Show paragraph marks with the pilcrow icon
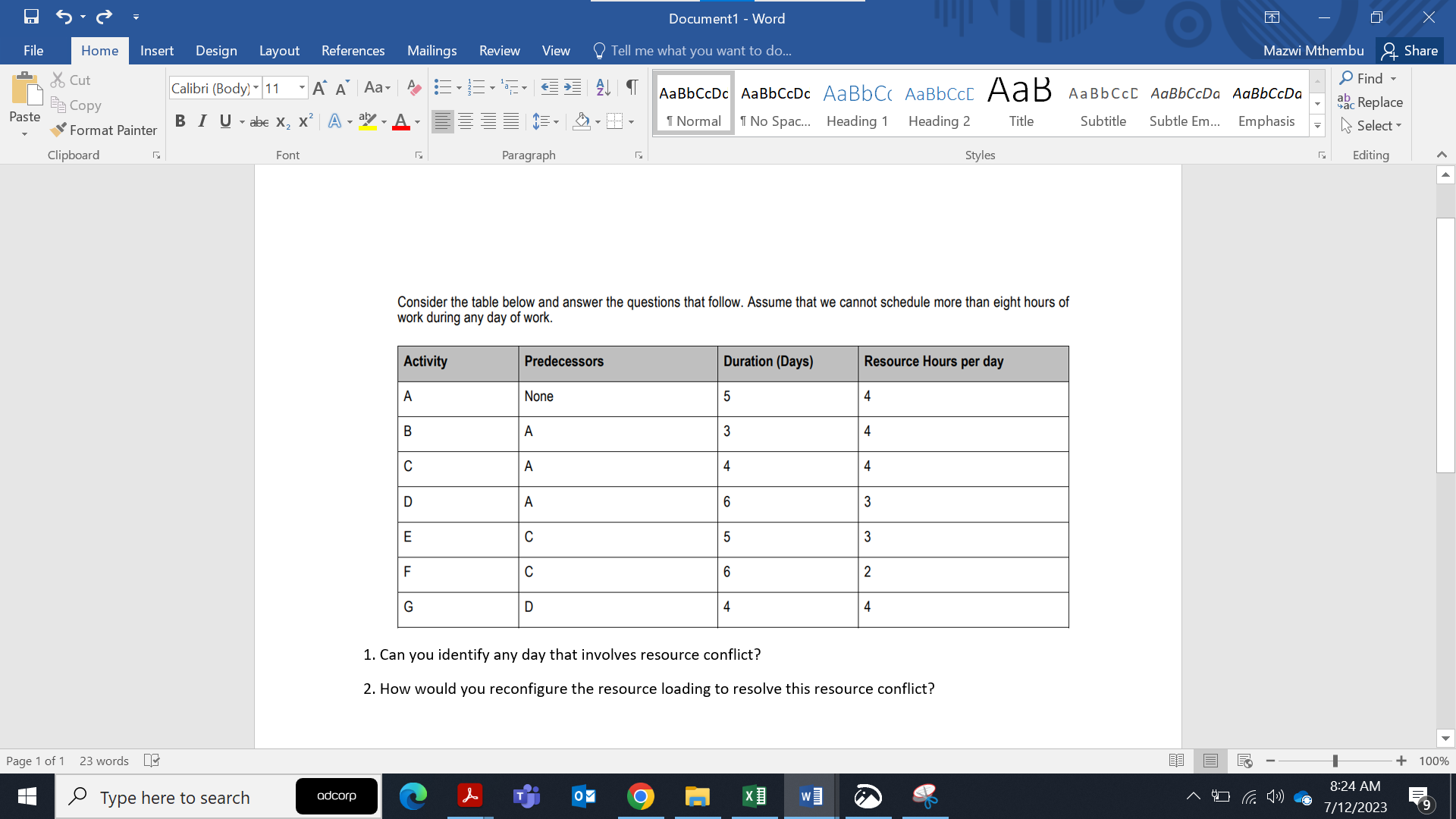1456x819 pixels. [x=632, y=87]
